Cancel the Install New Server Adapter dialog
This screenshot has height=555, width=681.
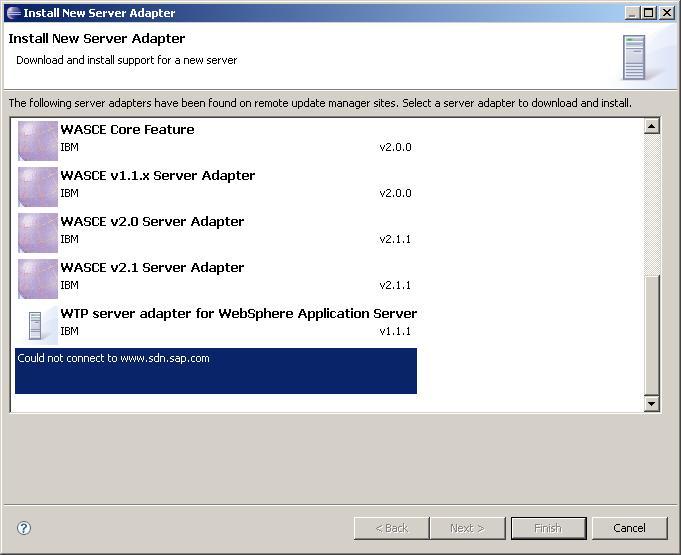pos(629,528)
